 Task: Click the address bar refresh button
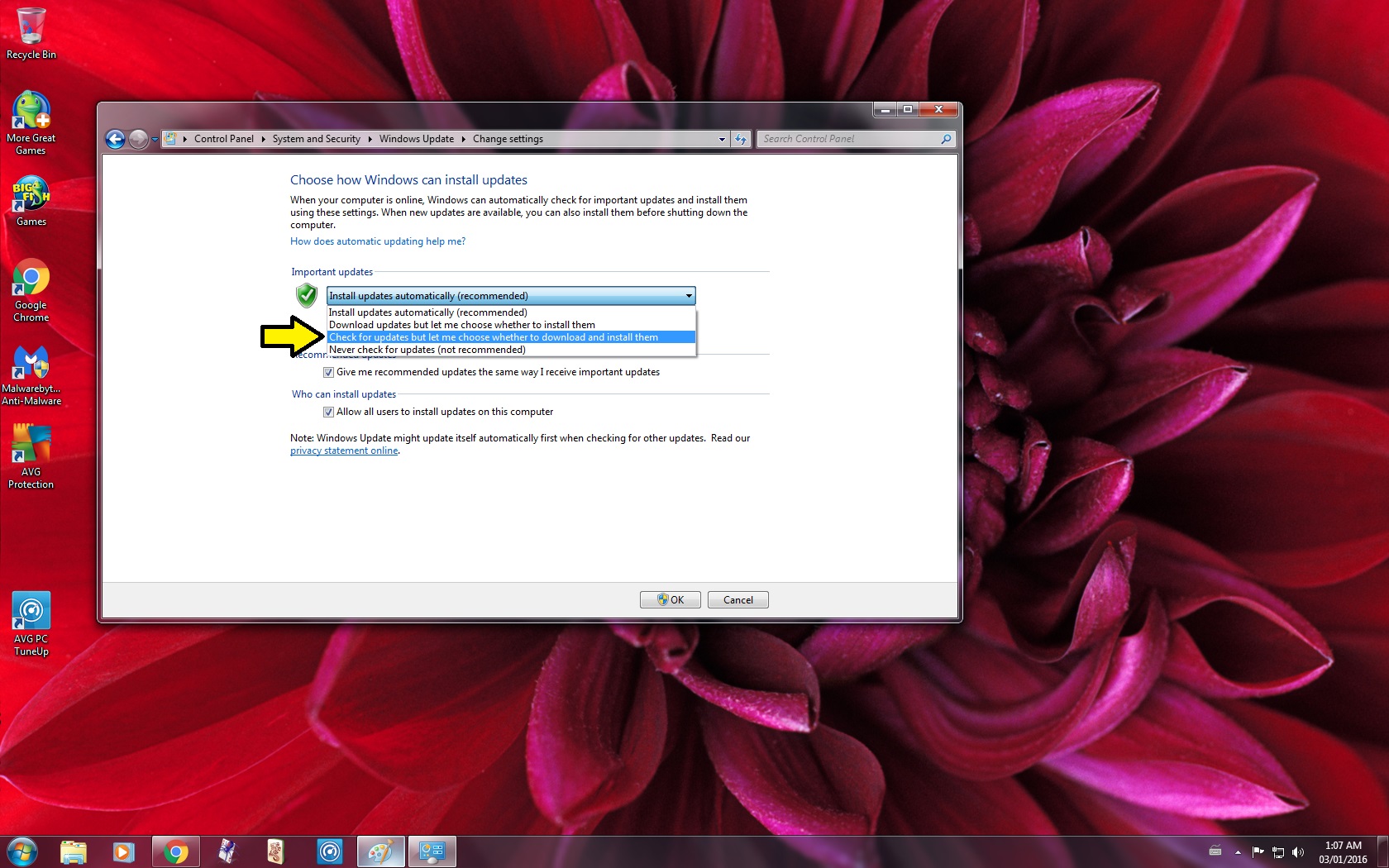click(x=741, y=139)
